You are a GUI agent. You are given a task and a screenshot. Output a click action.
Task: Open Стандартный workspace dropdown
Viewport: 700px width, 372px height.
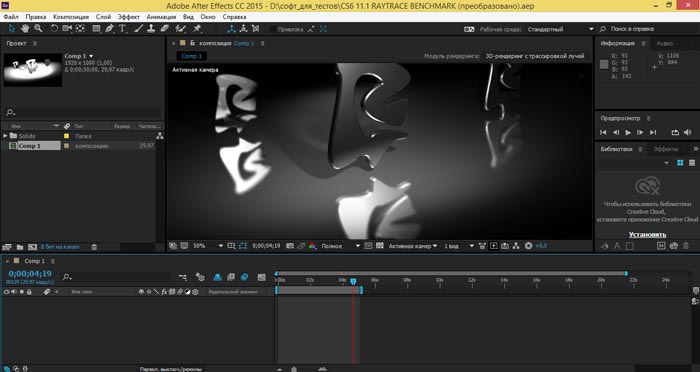click(x=561, y=29)
